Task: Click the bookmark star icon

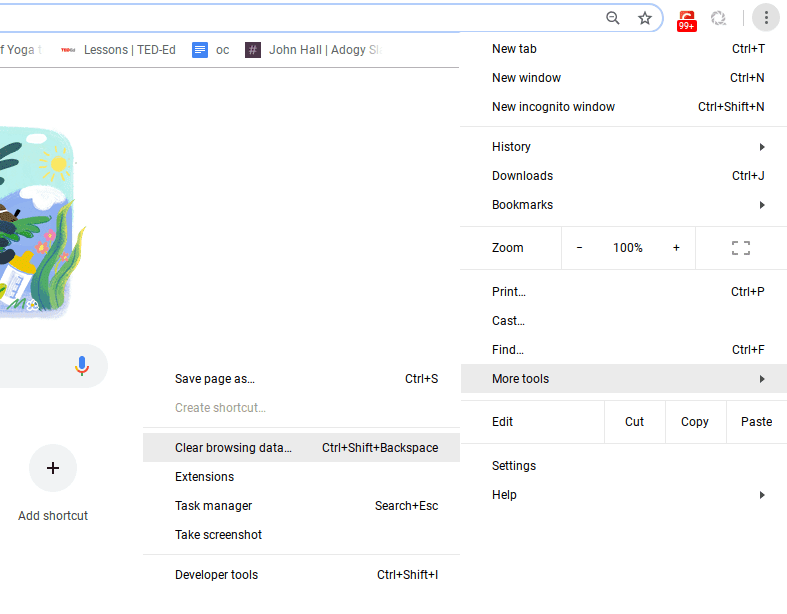Action: pyautogui.click(x=644, y=19)
